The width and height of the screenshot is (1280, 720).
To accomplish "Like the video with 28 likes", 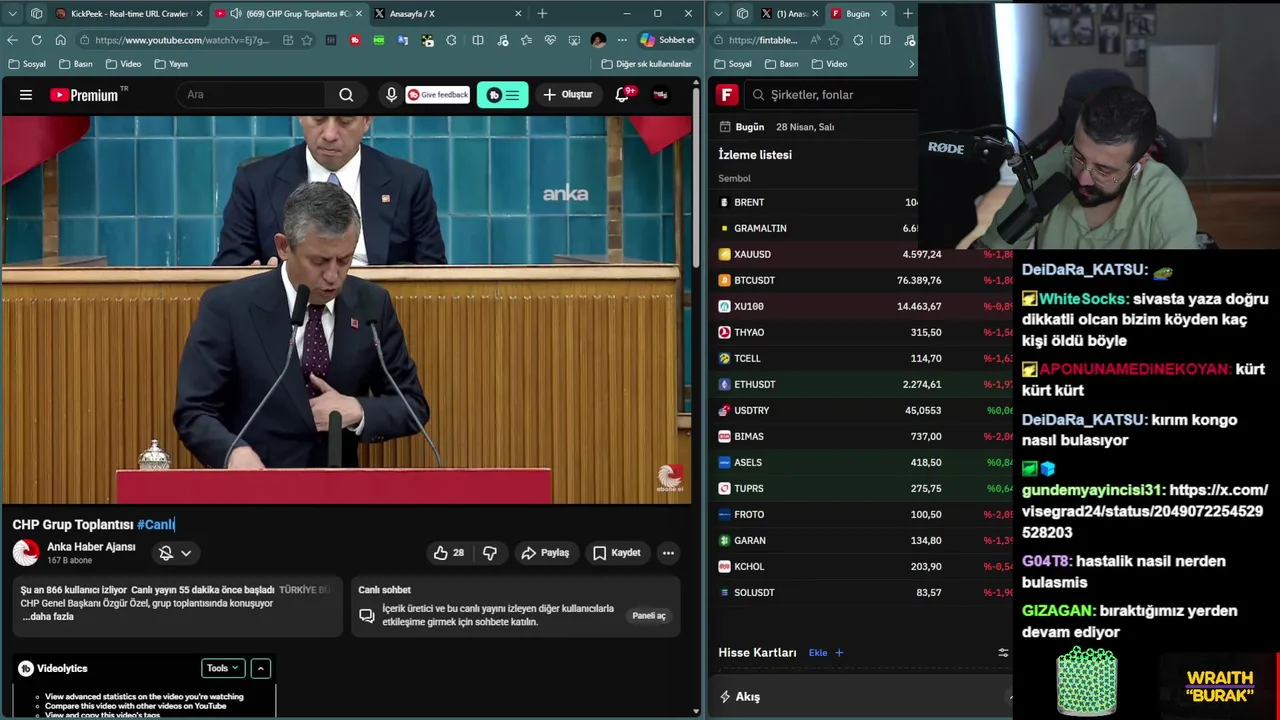I will pos(449,553).
